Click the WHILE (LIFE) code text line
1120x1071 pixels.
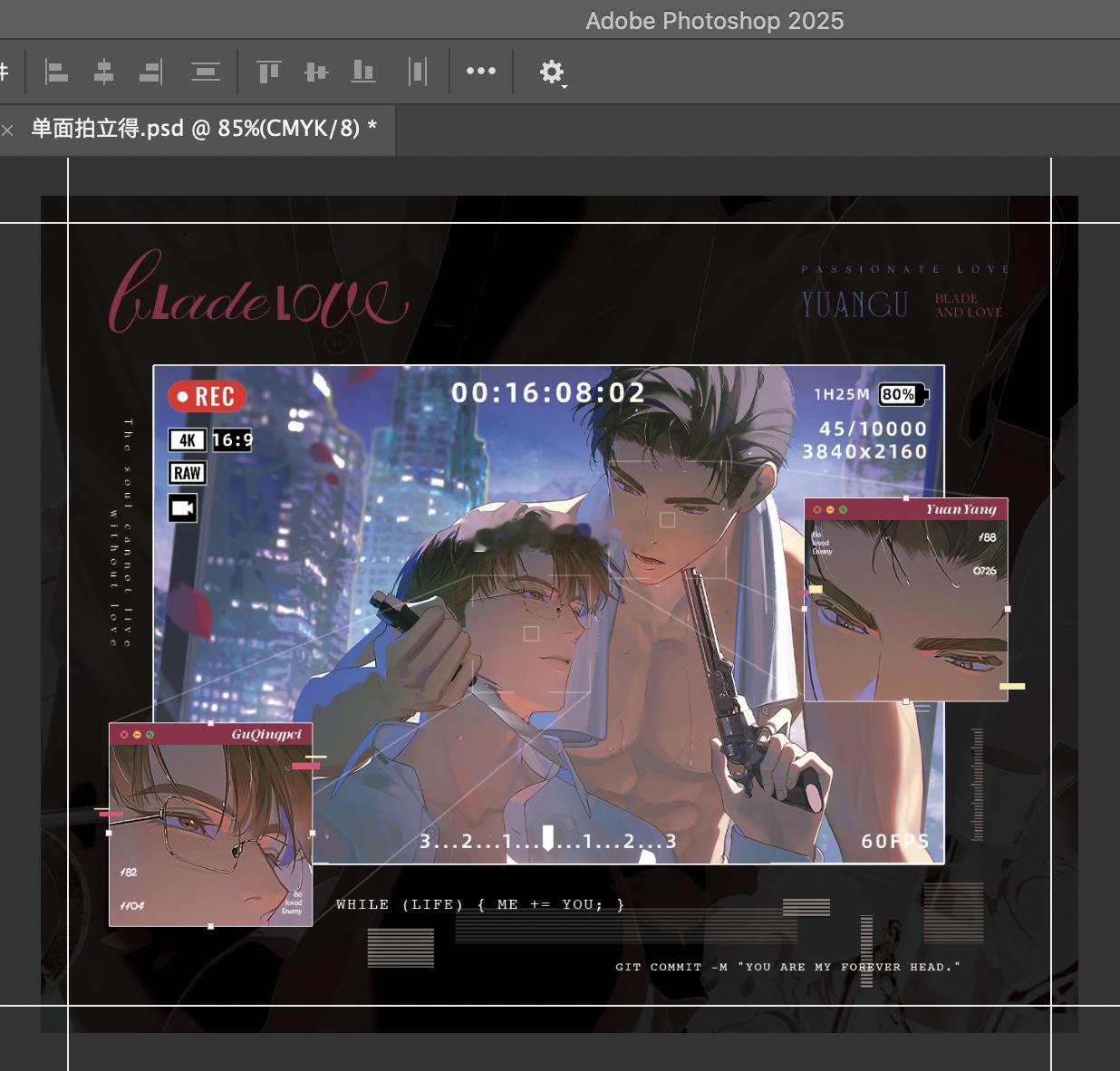coord(480,904)
